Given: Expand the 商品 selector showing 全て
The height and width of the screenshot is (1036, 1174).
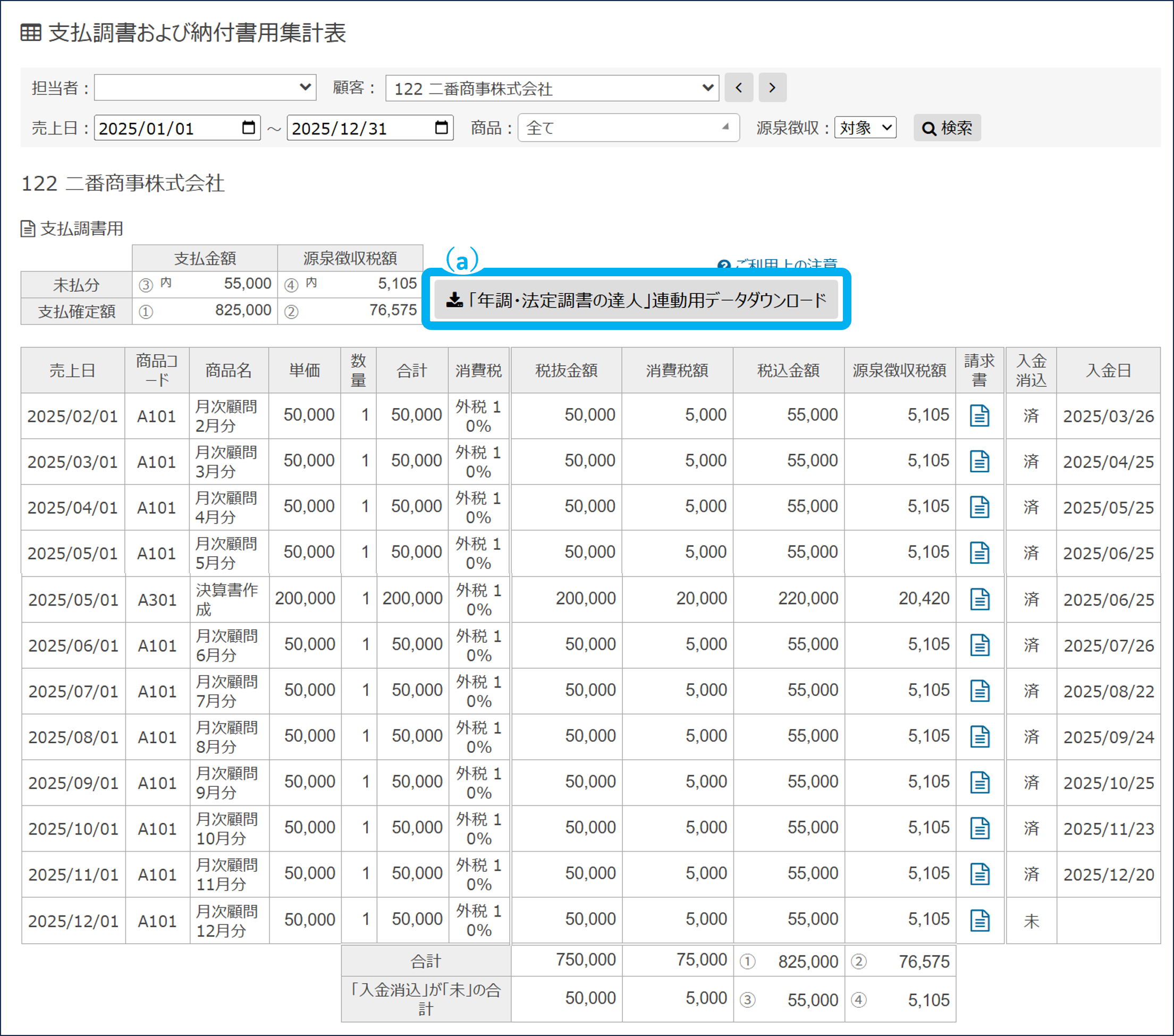Looking at the screenshot, I should pos(628,128).
